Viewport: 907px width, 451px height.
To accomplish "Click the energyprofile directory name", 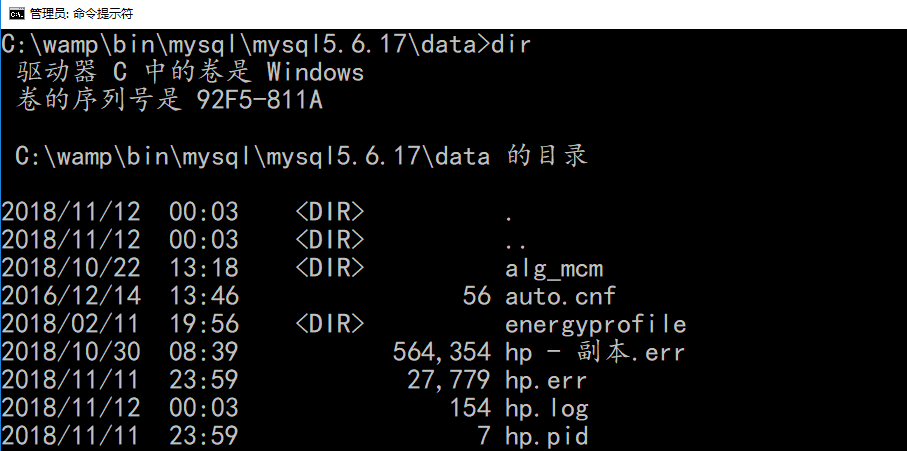I will (x=596, y=324).
